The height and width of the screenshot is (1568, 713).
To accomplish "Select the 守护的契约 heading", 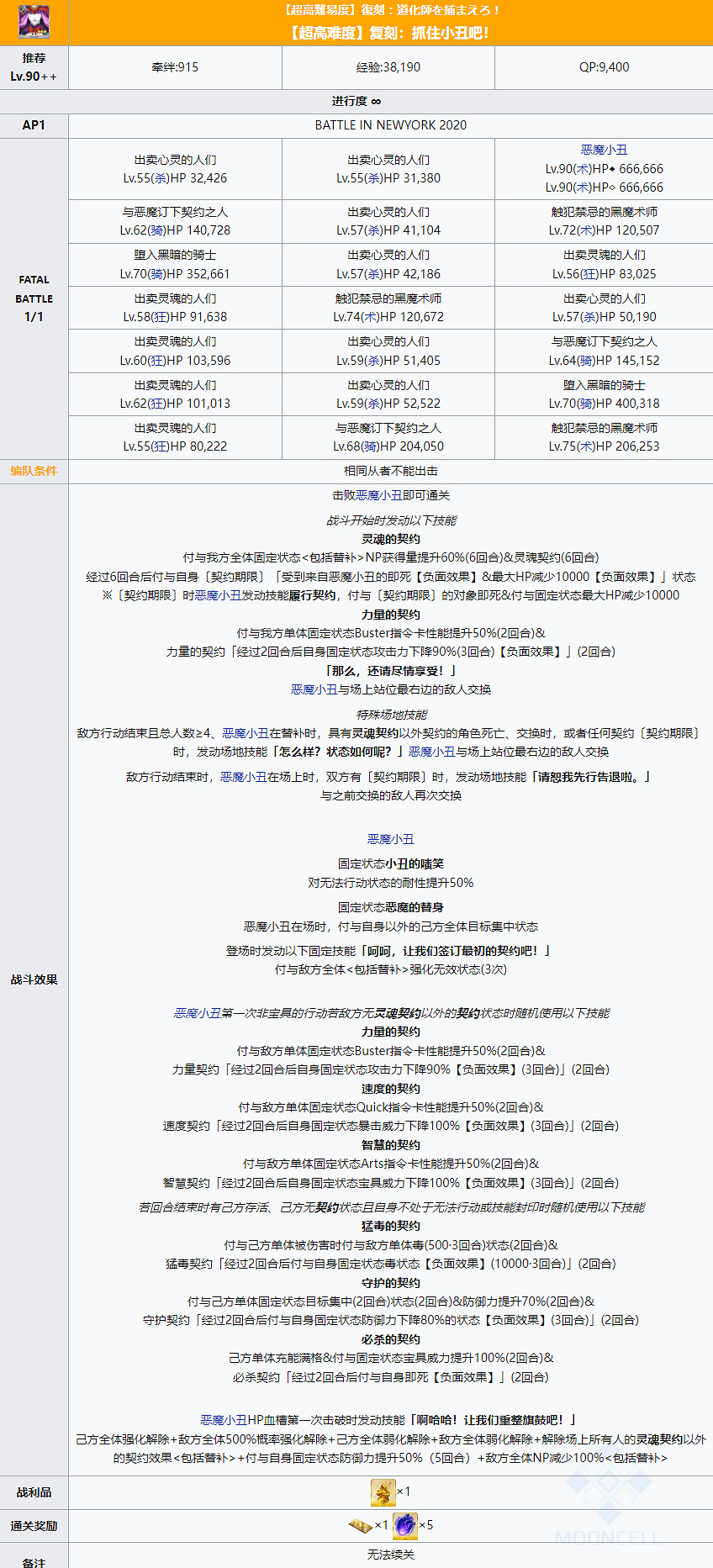I will (391, 1283).
